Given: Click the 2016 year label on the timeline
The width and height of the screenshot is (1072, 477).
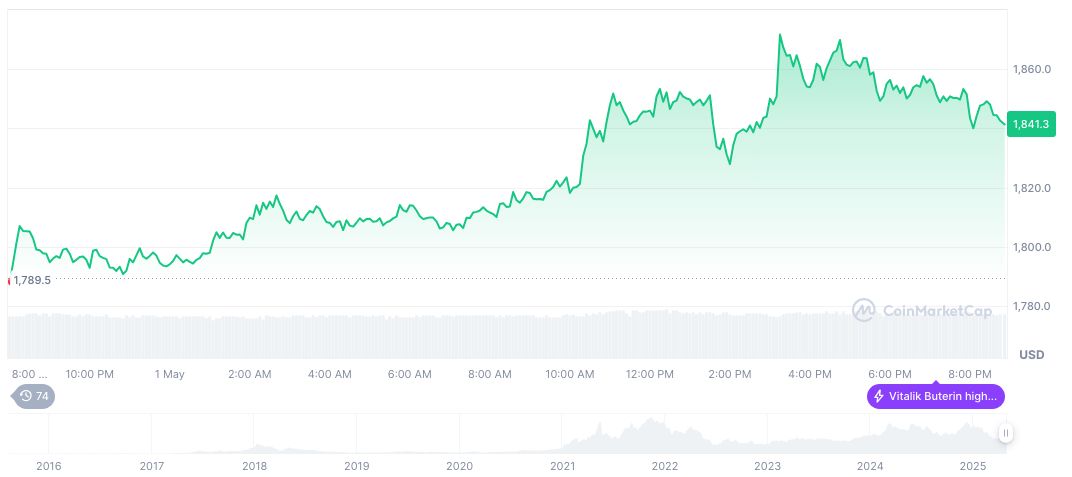Looking at the screenshot, I should click(48, 466).
